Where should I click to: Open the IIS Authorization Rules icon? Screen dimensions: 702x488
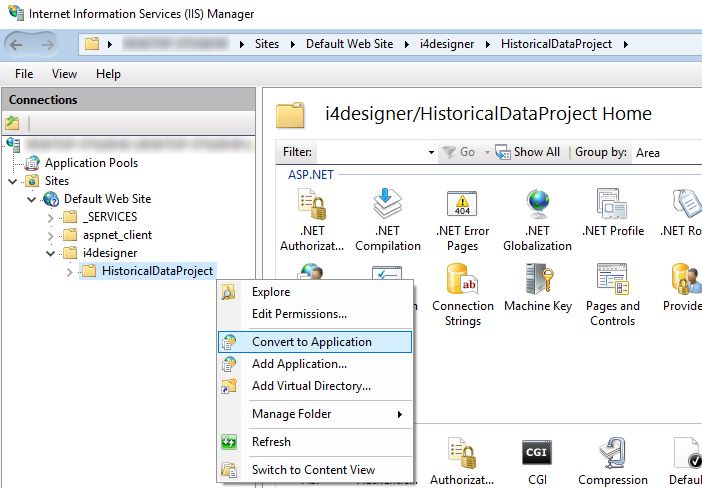coord(462,452)
